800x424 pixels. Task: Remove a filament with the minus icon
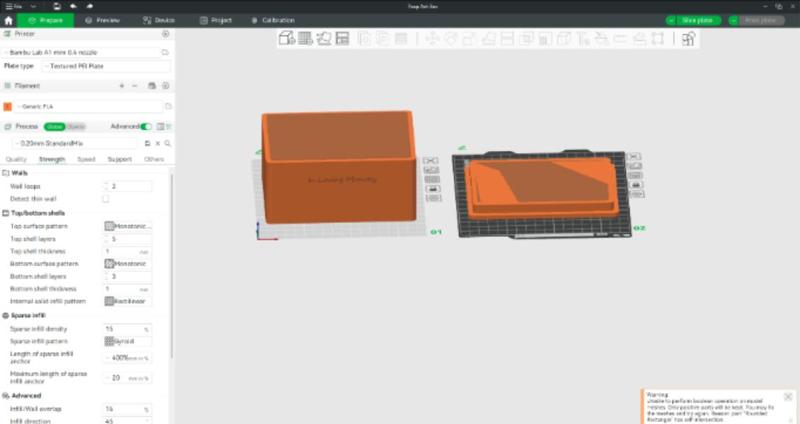135,86
